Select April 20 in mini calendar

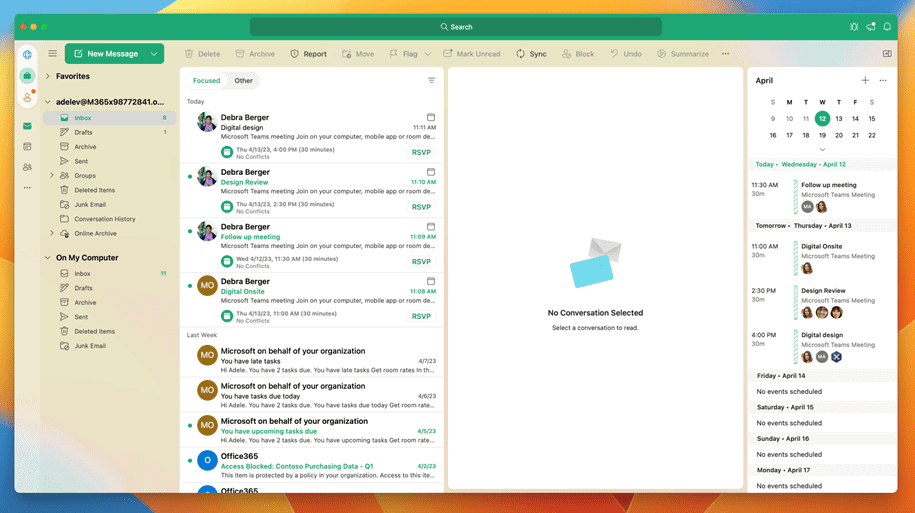[839, 135]
